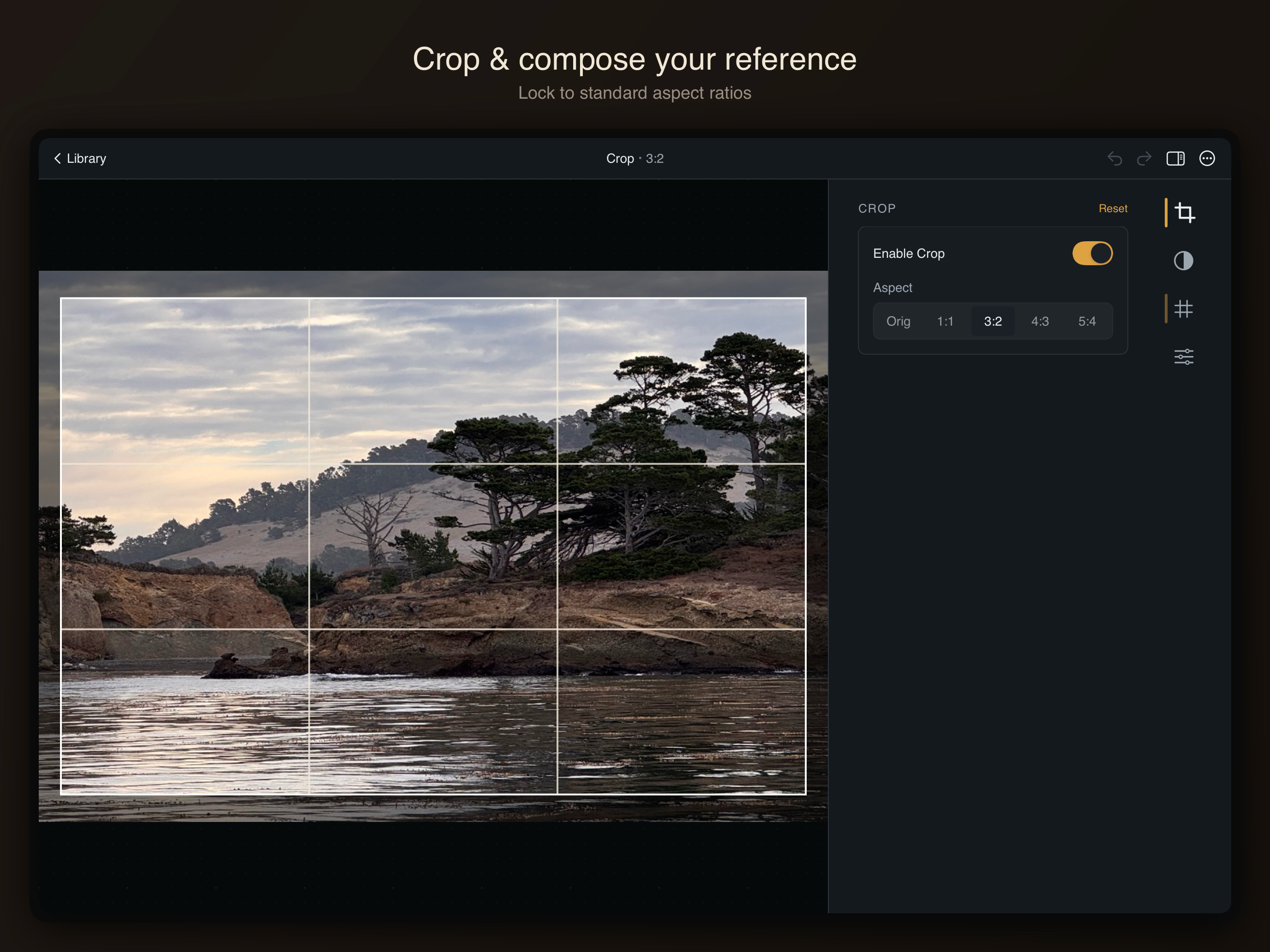Click the center cell of crop grid
The image size is (1270, 952).
point(433,546)
